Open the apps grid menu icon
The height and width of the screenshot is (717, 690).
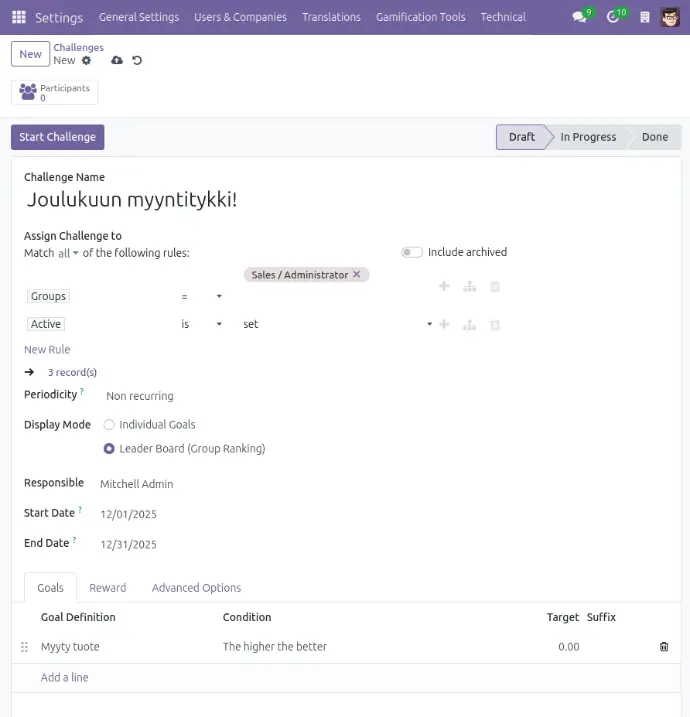[x=19, y=17]
